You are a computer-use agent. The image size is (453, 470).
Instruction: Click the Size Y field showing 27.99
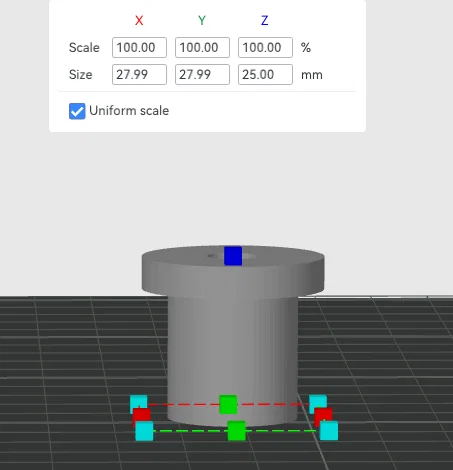pyautogui.click(x=202, y=74)
